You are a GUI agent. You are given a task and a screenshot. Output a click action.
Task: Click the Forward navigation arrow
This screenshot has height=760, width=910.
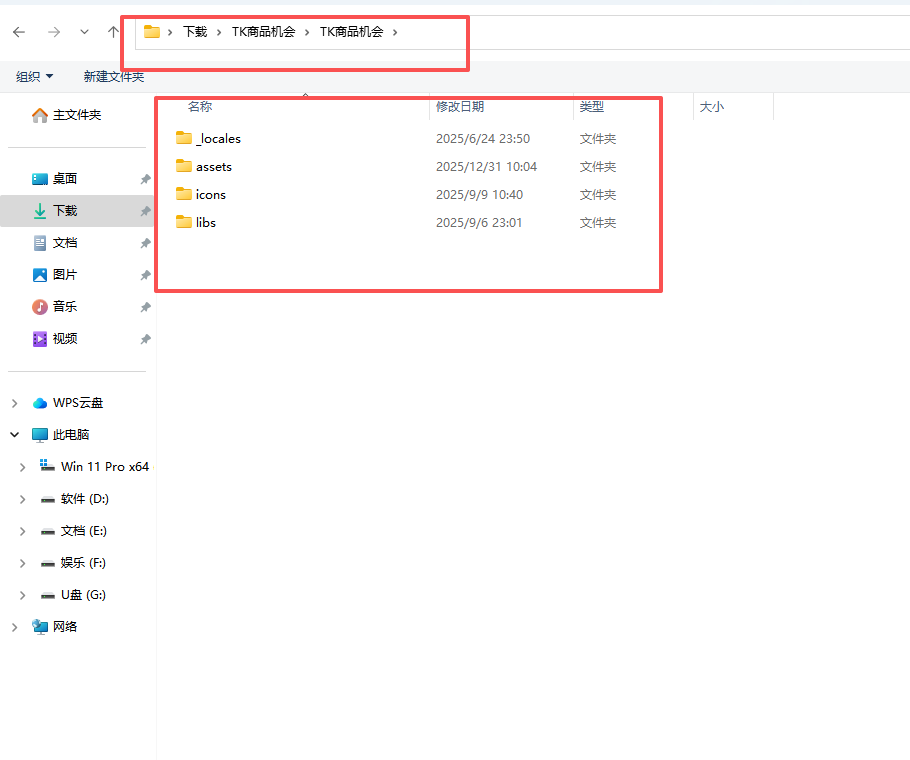click(54, 32)
